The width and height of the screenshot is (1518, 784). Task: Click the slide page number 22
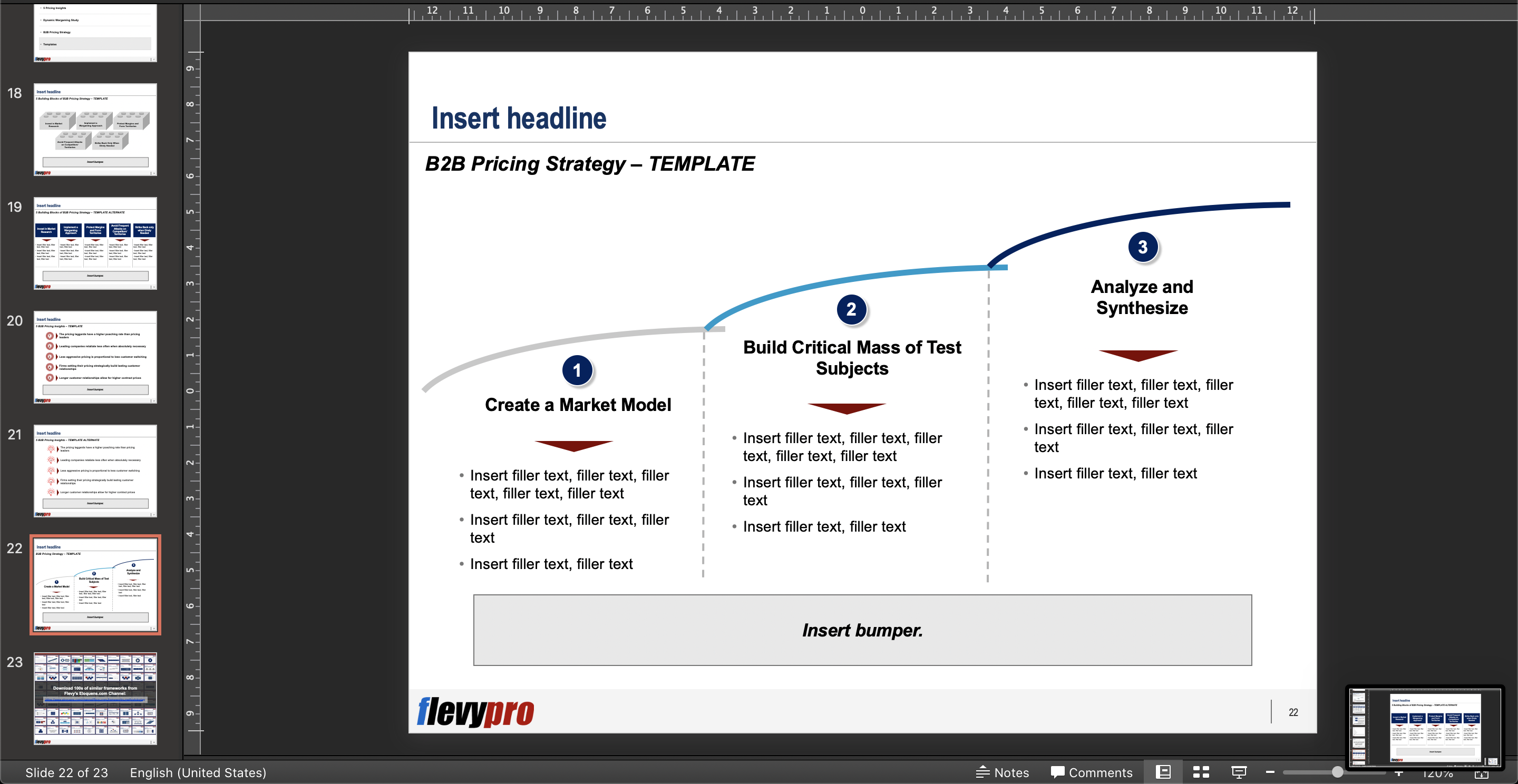coord(1293,712)
